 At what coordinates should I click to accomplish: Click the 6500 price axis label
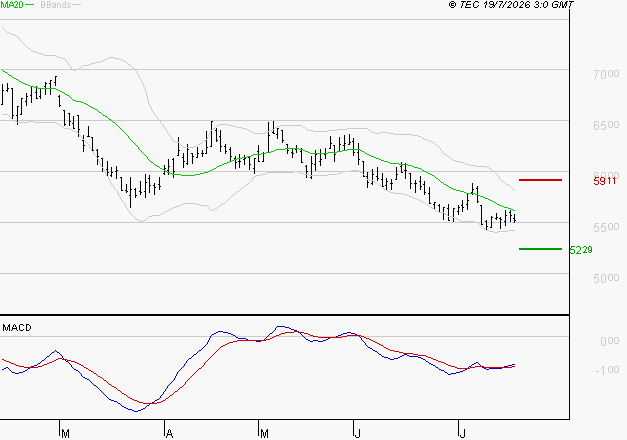click(x=606, y=125)
